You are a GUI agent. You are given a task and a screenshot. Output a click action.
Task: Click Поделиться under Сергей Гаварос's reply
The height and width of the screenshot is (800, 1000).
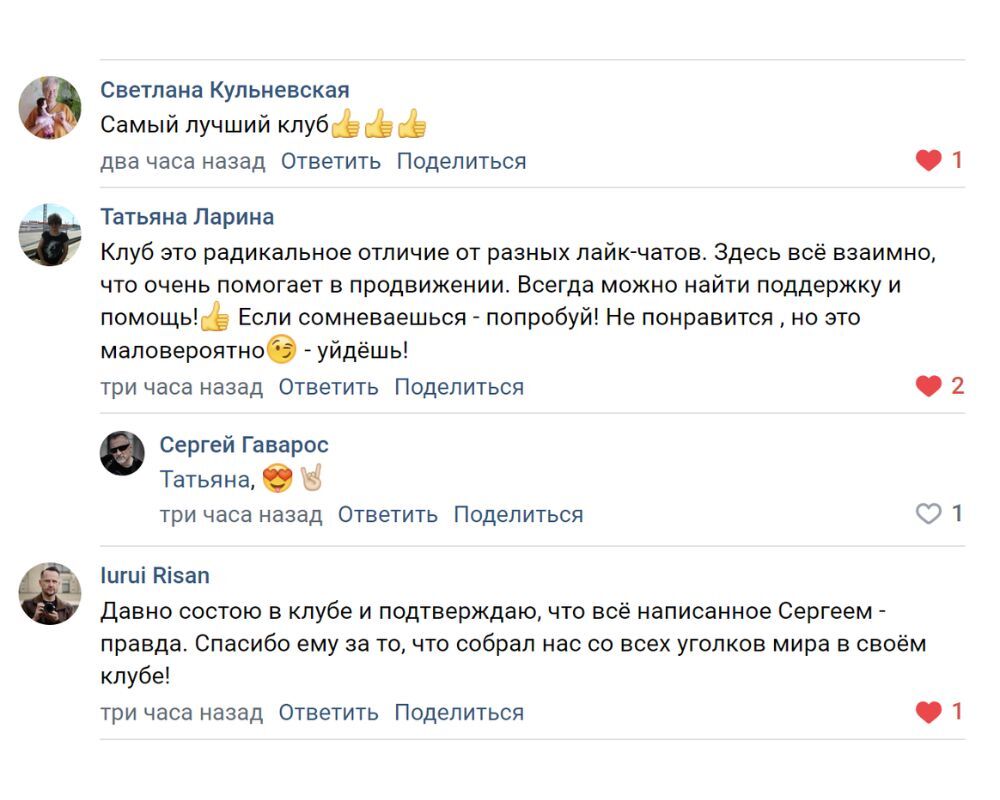pyautogui.click(x=518, y=515)
